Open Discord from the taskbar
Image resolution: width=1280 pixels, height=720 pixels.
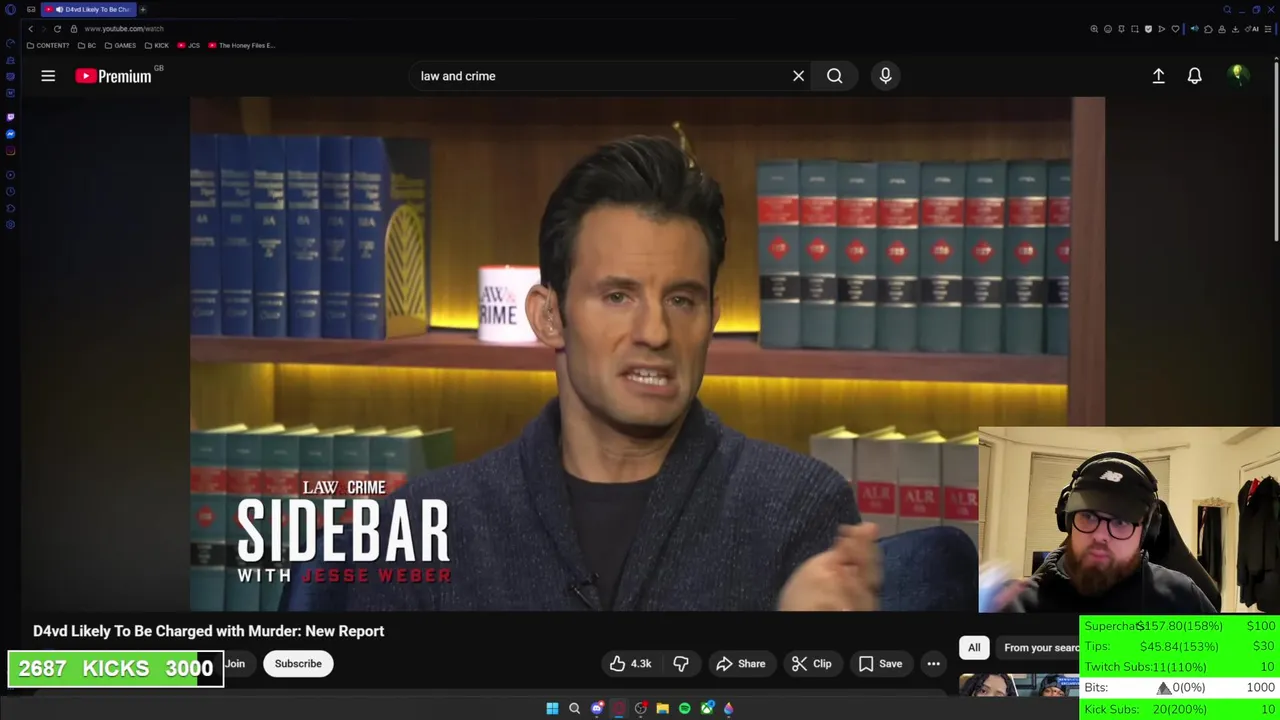(x=597, y=708)
